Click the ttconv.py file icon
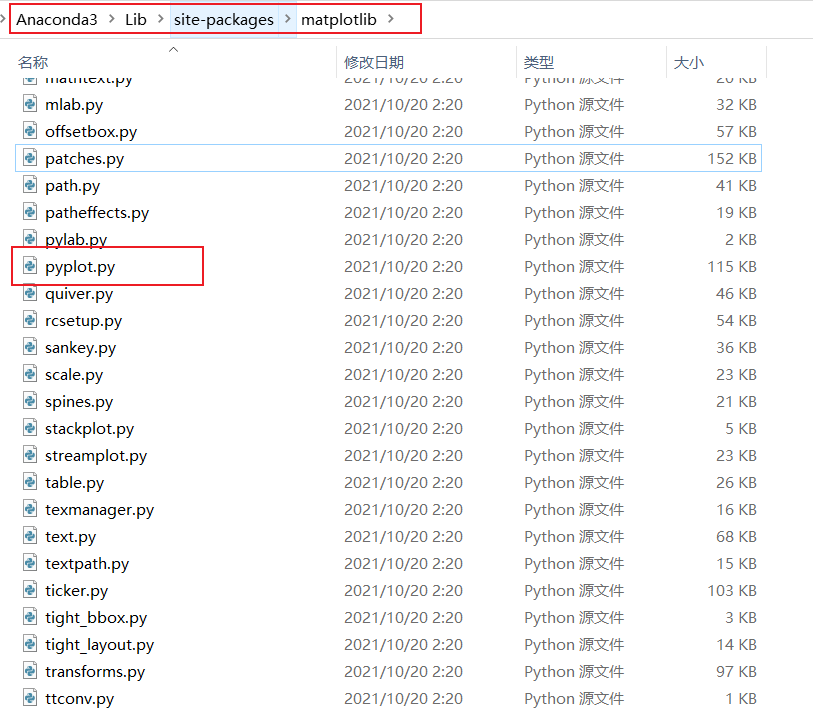Screen dimensions: 813x712 click(30, 697)
